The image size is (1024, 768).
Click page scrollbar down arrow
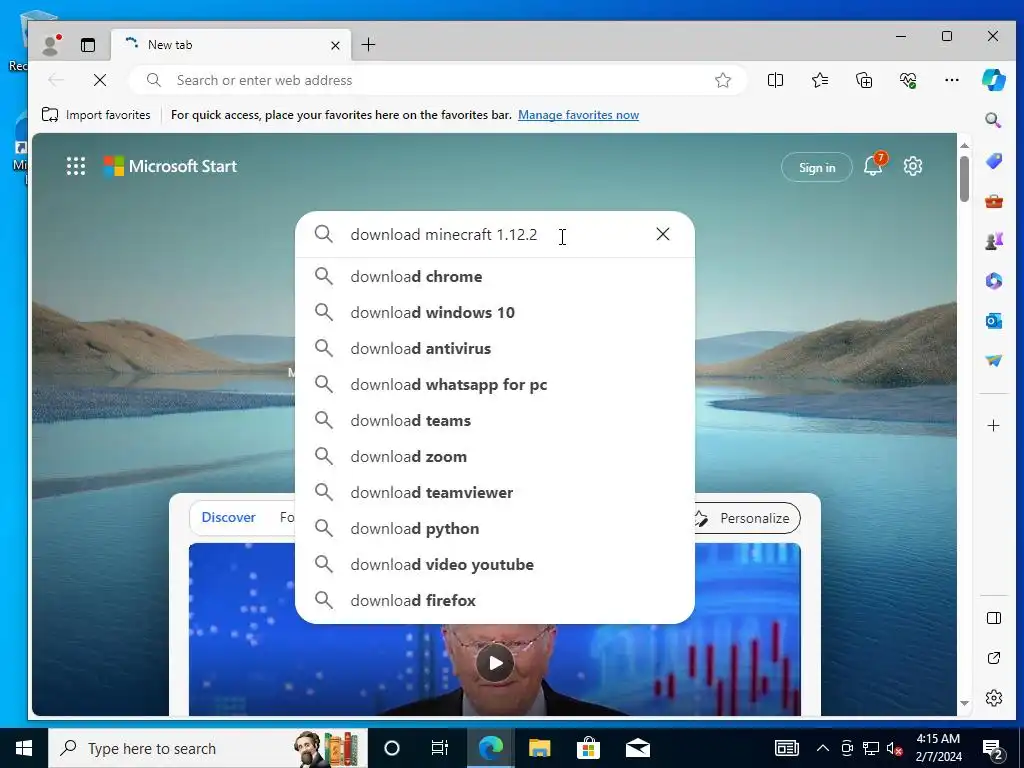tap(965, 703)
